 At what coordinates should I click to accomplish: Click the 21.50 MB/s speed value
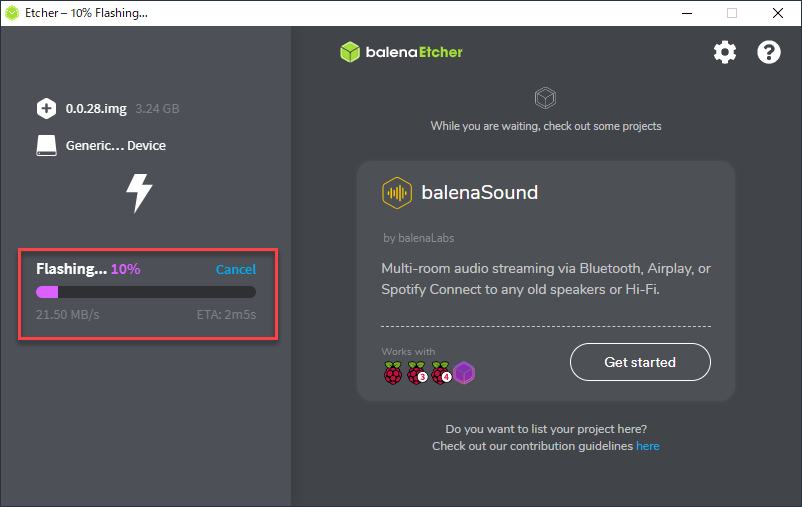(68, 315)
